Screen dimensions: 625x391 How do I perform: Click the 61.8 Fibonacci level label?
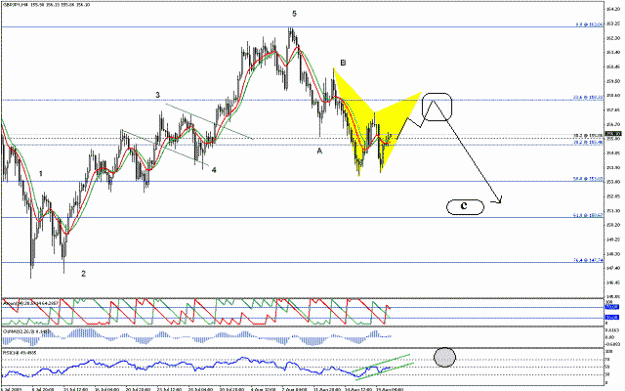tap(588, 215)
